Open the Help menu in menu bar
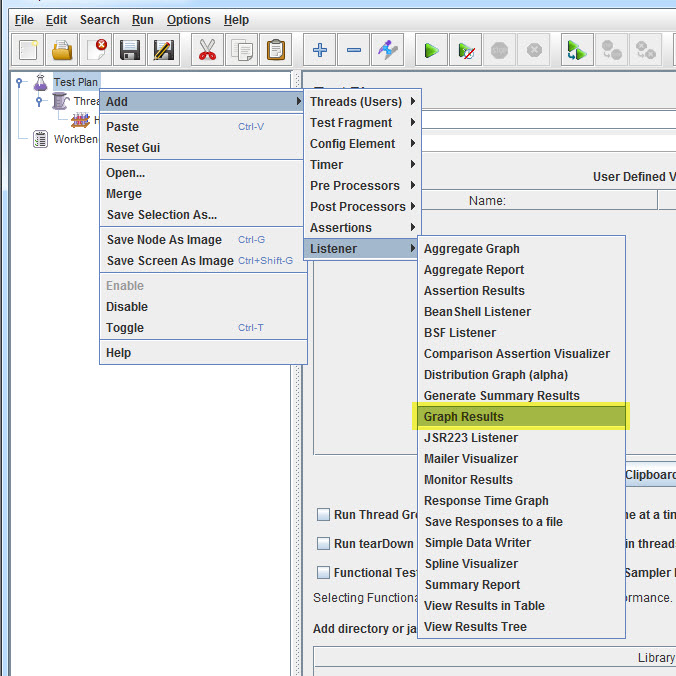 pyautogui.click(x=236, y=20)
